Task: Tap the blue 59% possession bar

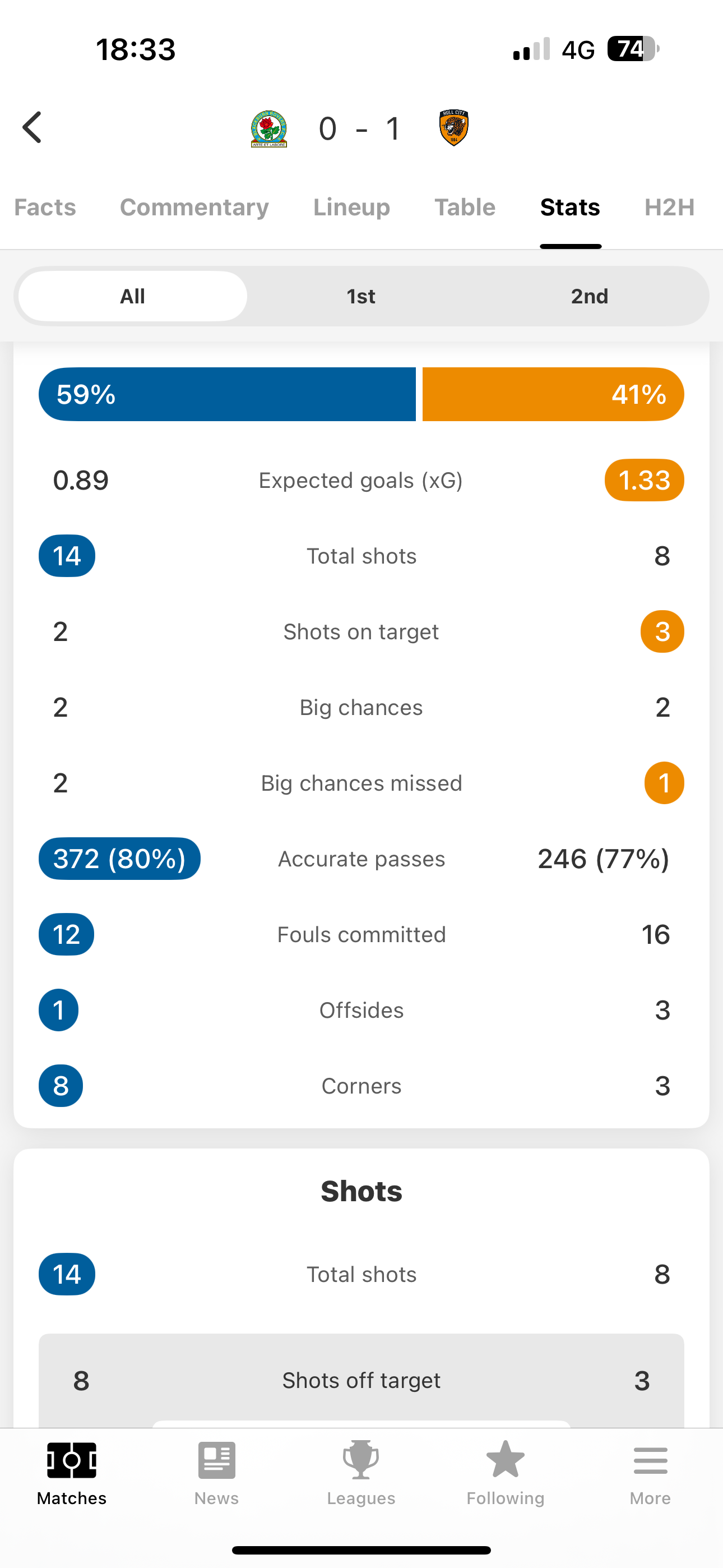Action: (x=227, y=394)
